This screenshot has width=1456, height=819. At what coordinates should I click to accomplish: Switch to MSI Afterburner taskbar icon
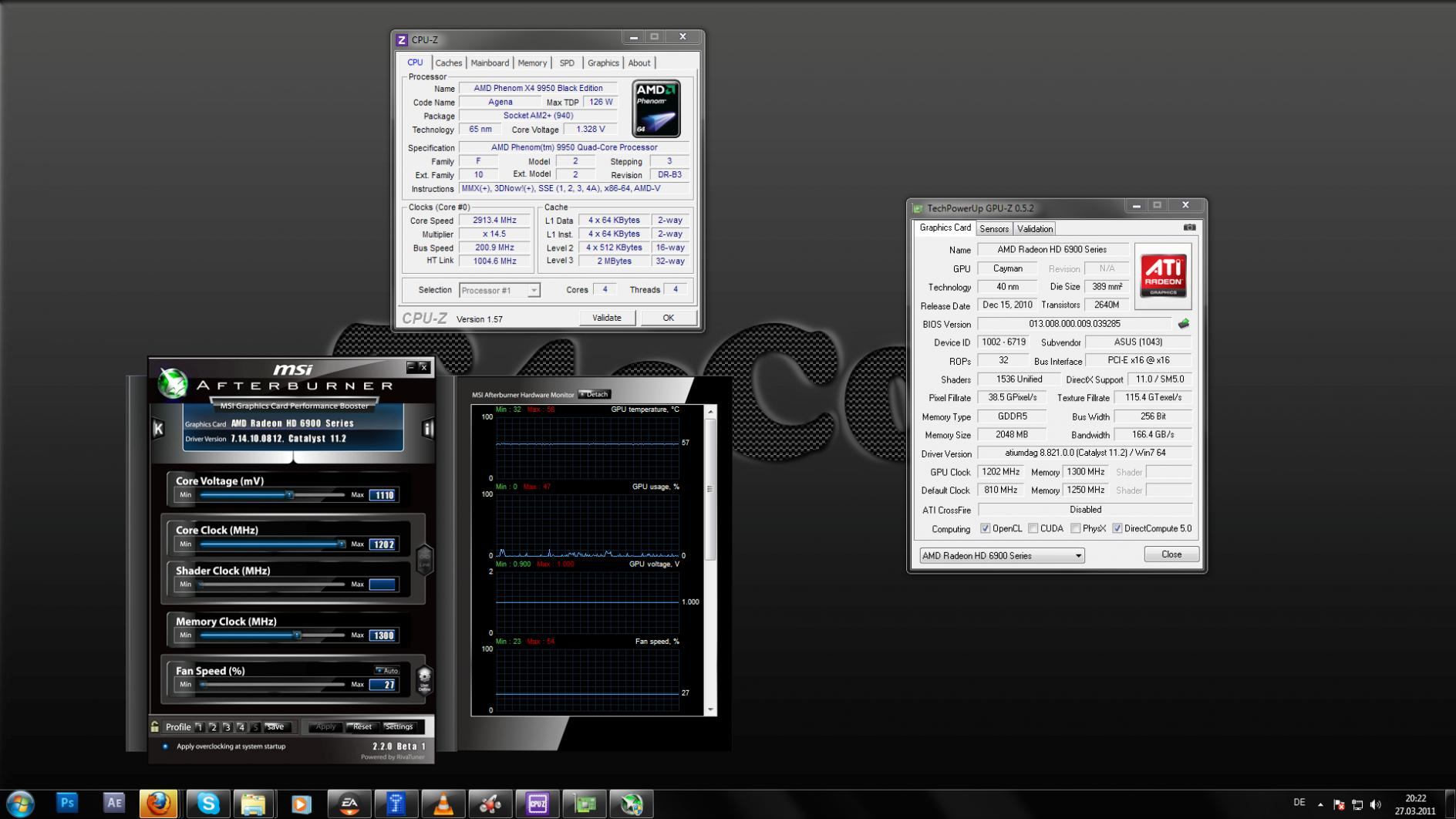click(x=632, y=804)
